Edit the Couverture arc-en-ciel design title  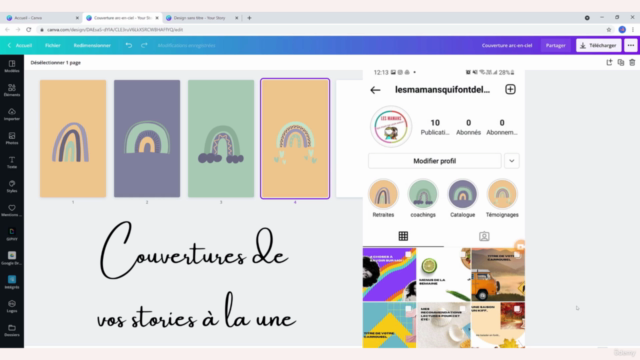[507, 45]
